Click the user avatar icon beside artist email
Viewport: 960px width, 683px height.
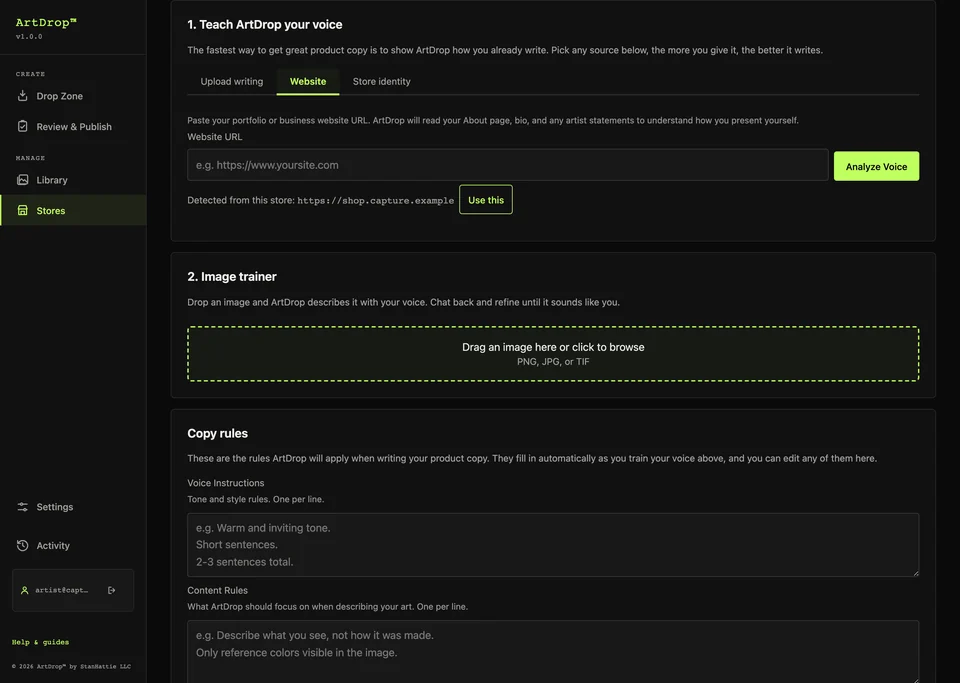pyautogui.click(x=24, y=590)
